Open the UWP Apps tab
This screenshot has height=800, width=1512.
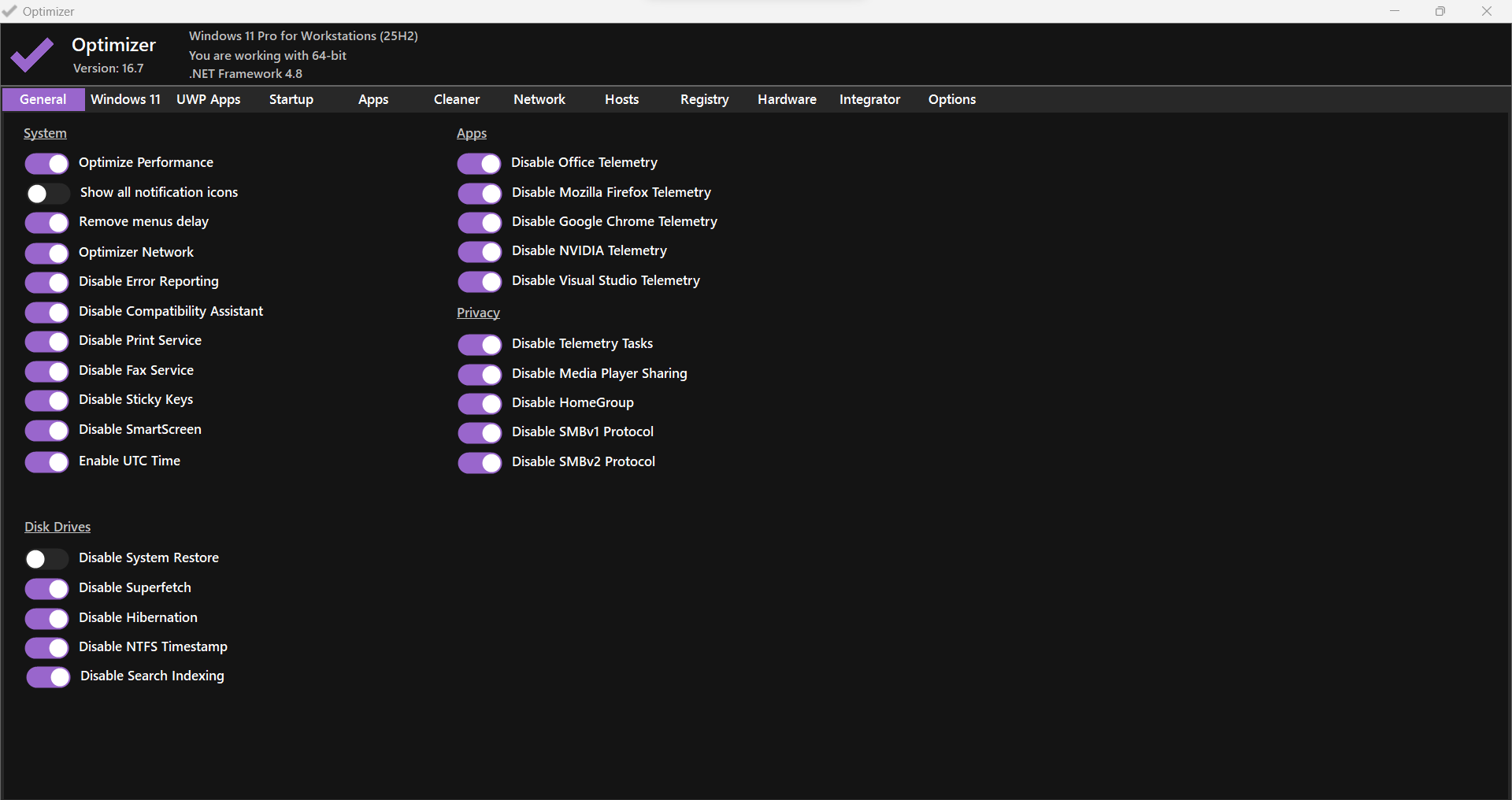click(208, 99)
